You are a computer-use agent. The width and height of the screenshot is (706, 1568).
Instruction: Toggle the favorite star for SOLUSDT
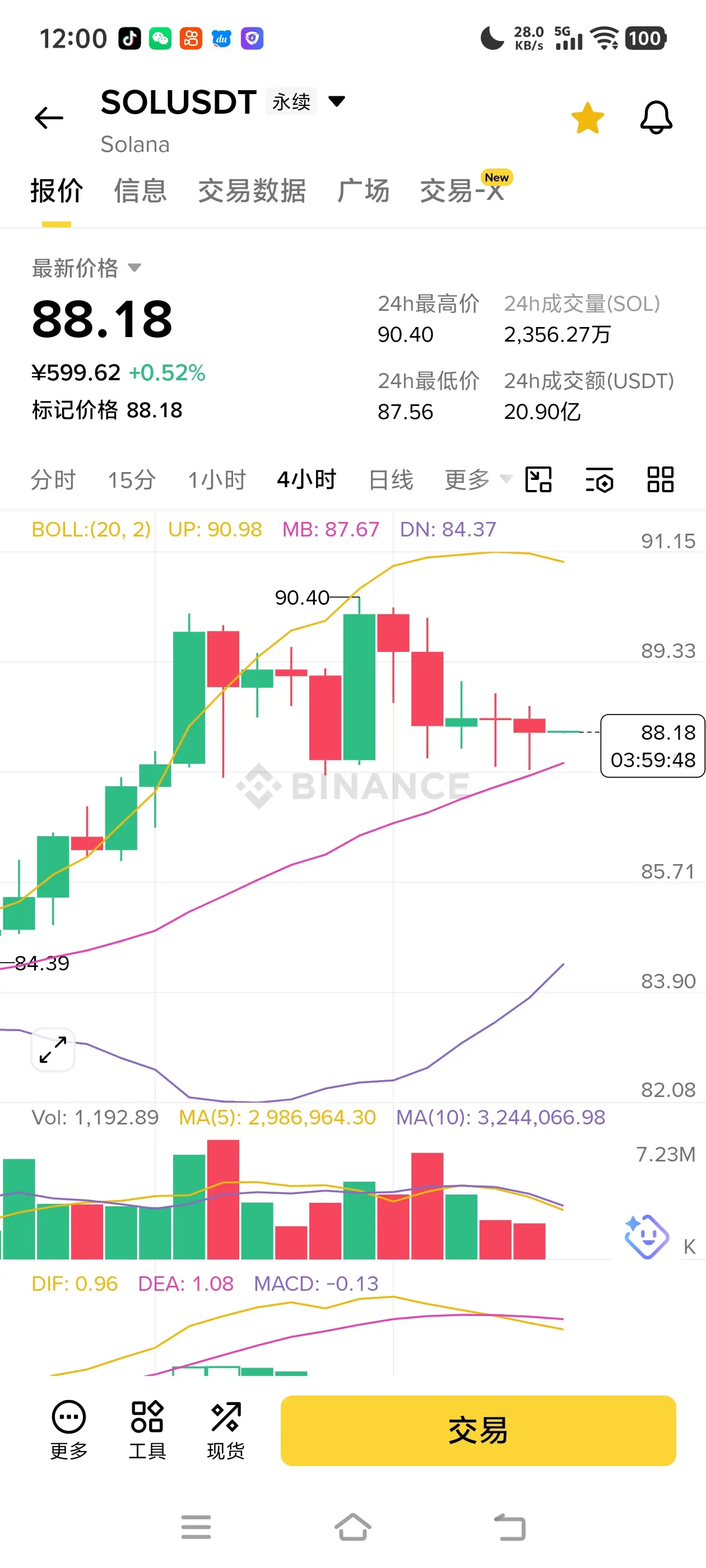pos(587,118)
